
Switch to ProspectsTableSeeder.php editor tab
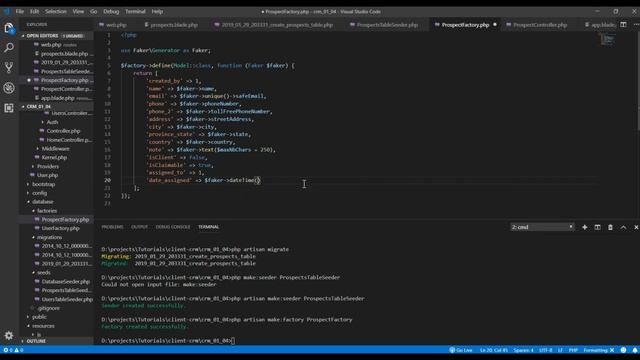pos(387,25)
